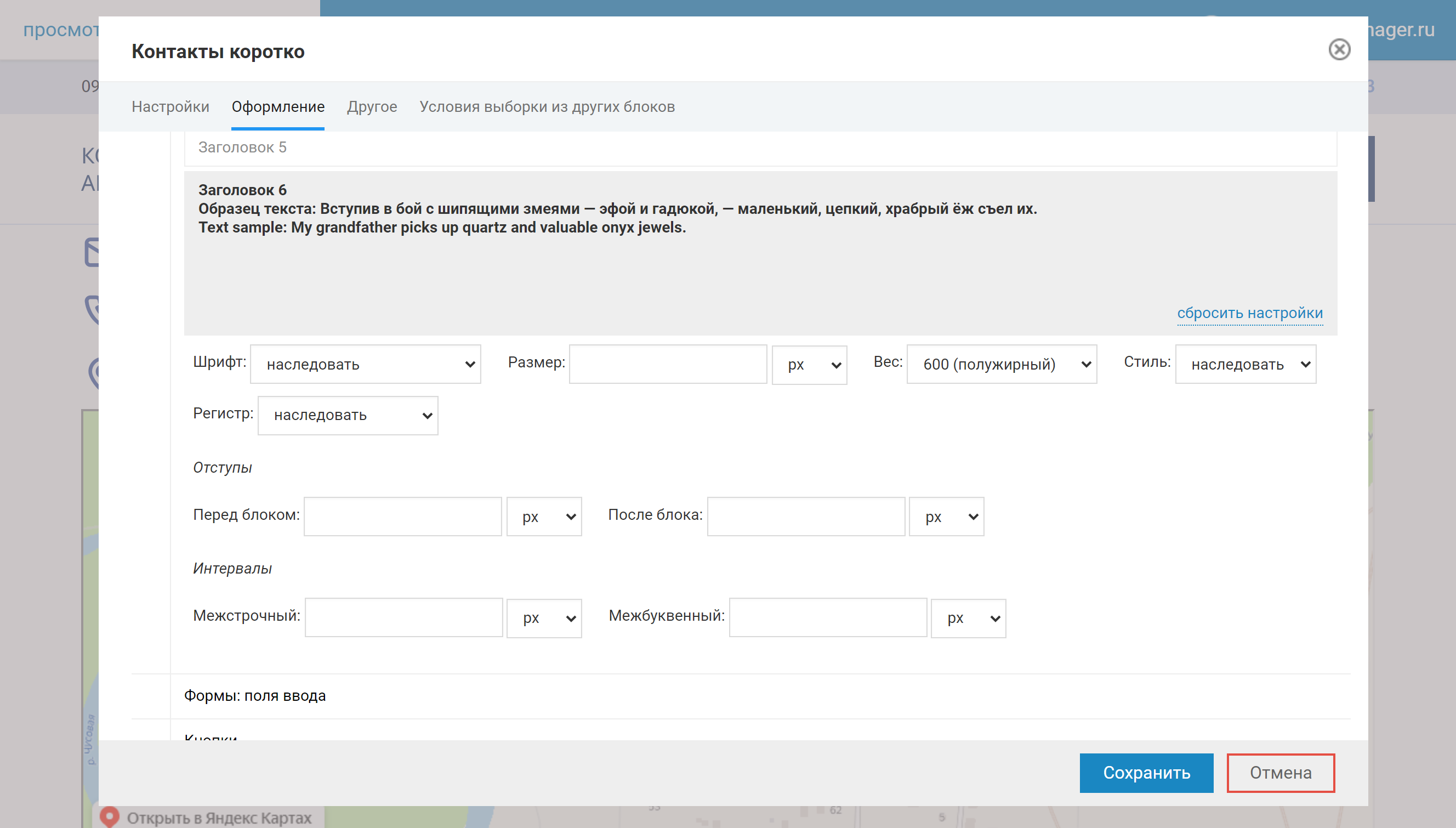This screenshot has height=828, width=1456.
Task: Open the Межбуквенный units dropdown
Action: click(x=968, y=618)
